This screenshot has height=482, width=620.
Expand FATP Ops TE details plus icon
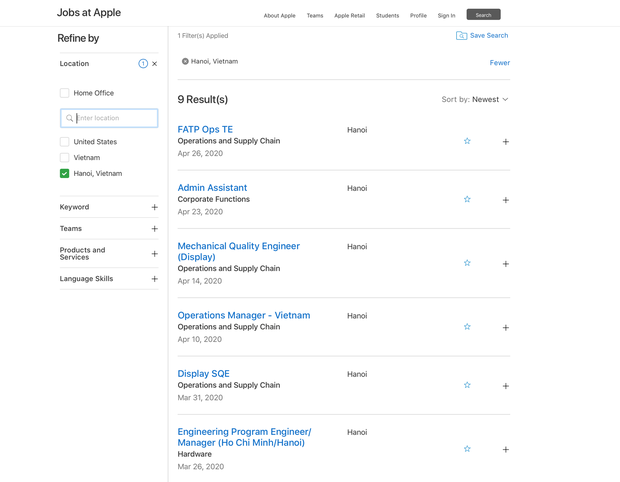[505, 142]
